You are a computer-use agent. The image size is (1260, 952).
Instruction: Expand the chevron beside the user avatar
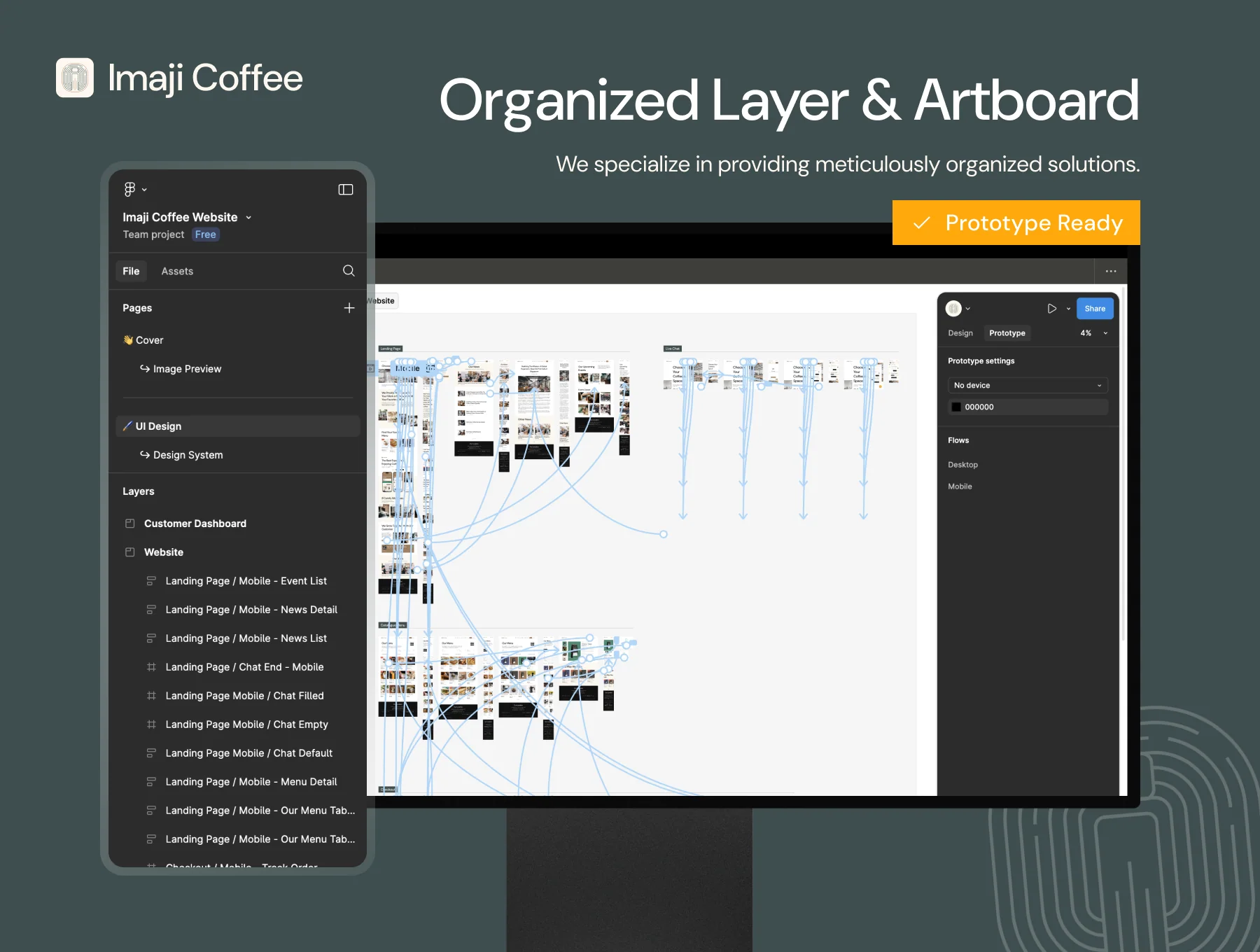click(968, 309)
